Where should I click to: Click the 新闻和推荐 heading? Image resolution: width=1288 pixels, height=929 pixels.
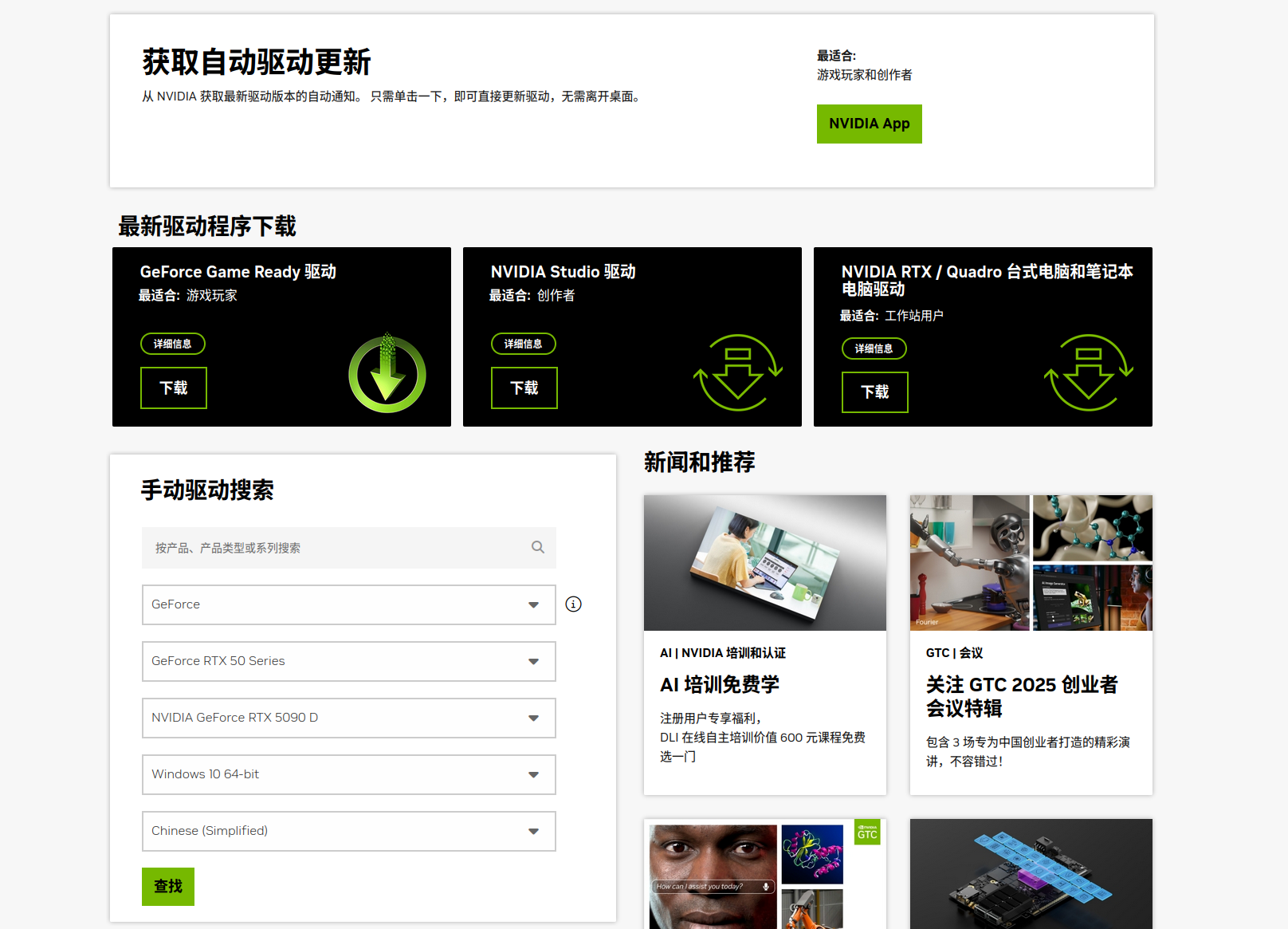pyautogui.click(x=699, y=462)
